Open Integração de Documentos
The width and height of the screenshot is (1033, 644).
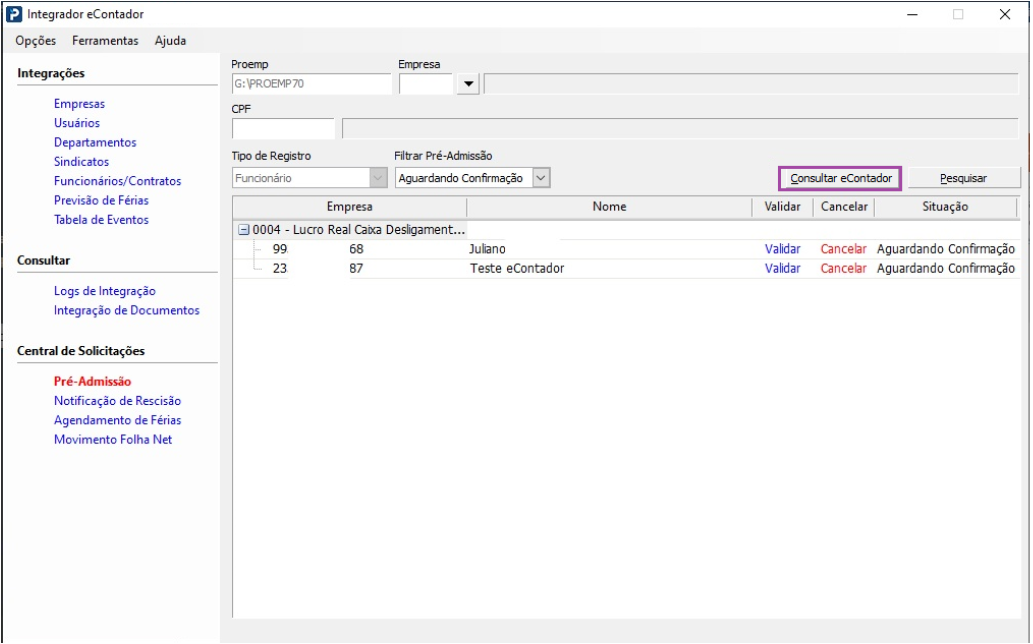(x=126, y=310)
